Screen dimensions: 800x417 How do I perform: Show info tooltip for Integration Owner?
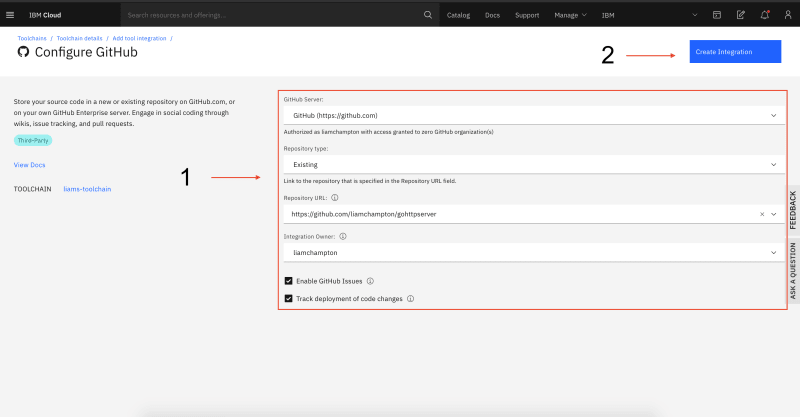[343, 236]
